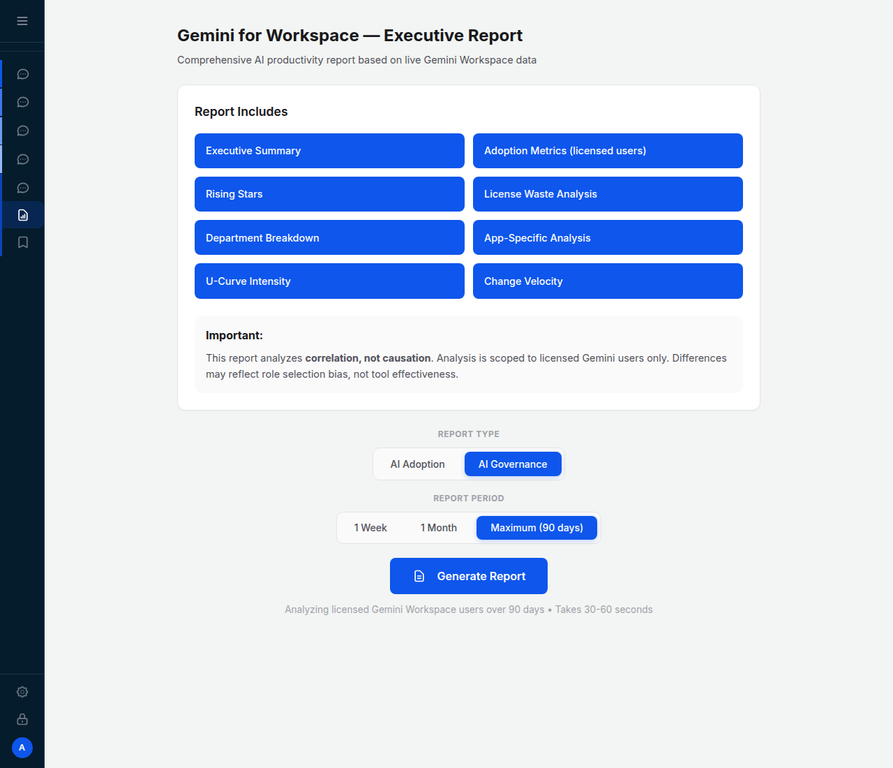Viewport: 893px width, 768px height.
Task: Click the Change Velocity tile
Action: (608, 281)
